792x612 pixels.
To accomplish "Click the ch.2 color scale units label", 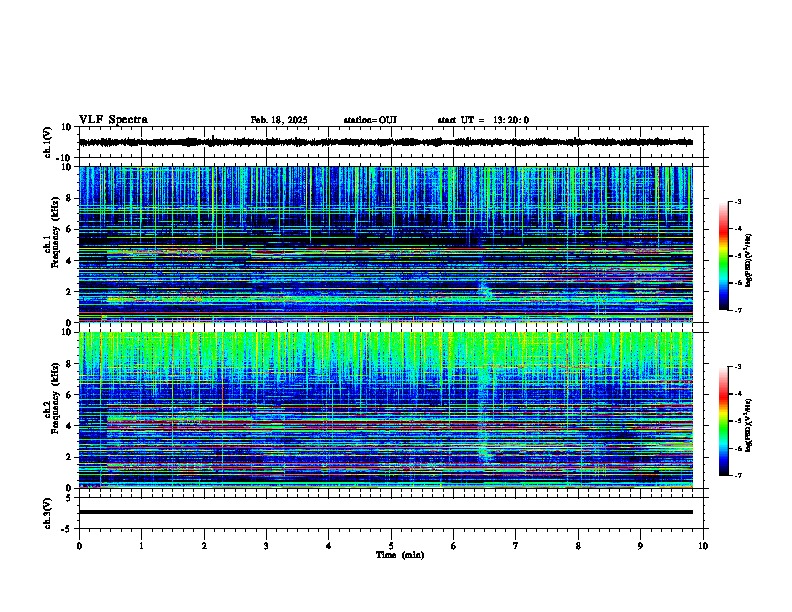I will [749, 426].
